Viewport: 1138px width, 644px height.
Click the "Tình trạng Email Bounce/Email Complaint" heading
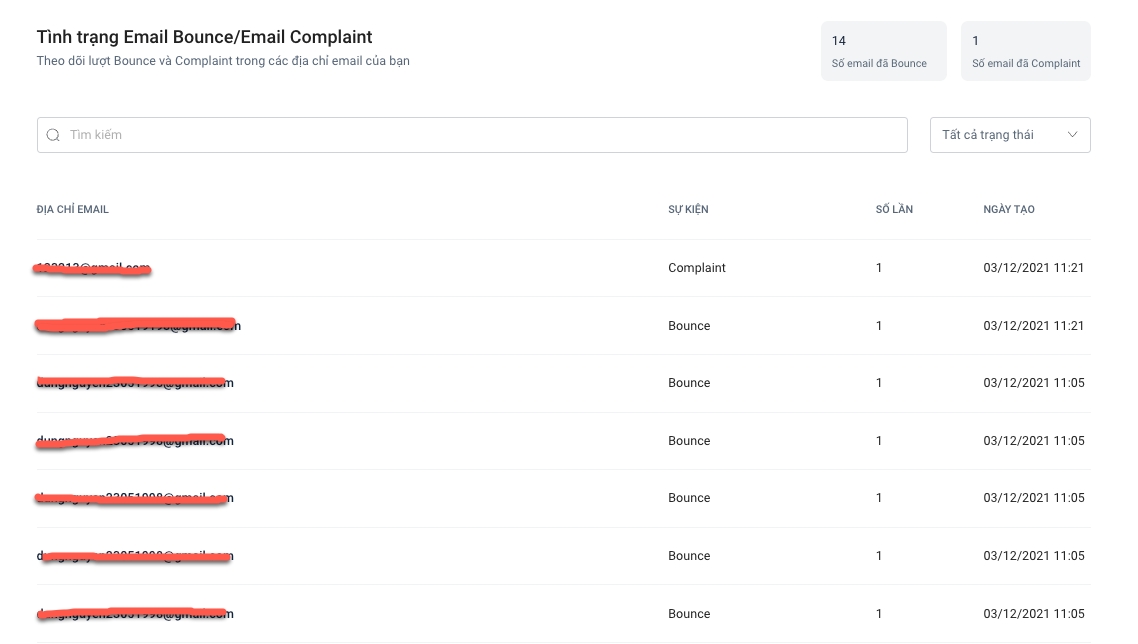click(204, 37)
